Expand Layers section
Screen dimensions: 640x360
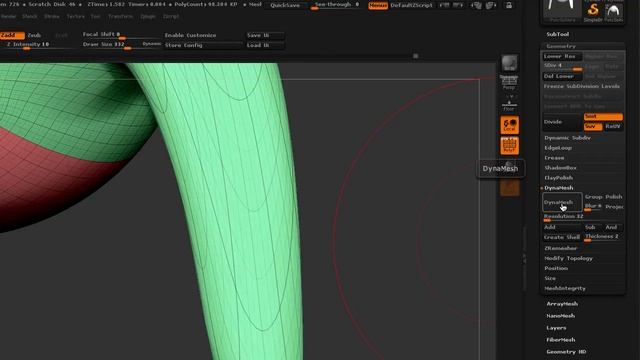[x=556, y=328]
